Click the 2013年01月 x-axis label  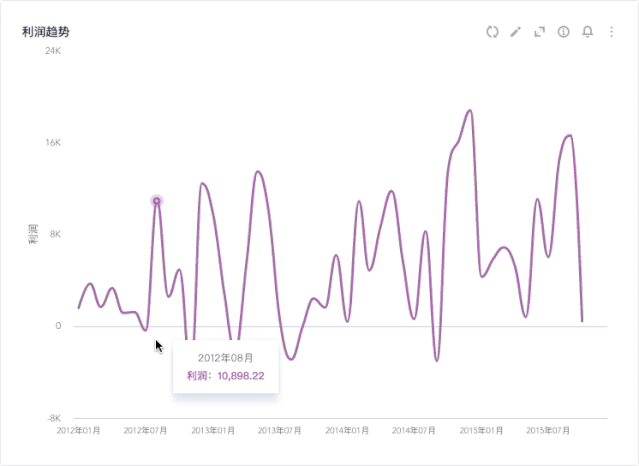pyautogui.click(x=213, y=430)
